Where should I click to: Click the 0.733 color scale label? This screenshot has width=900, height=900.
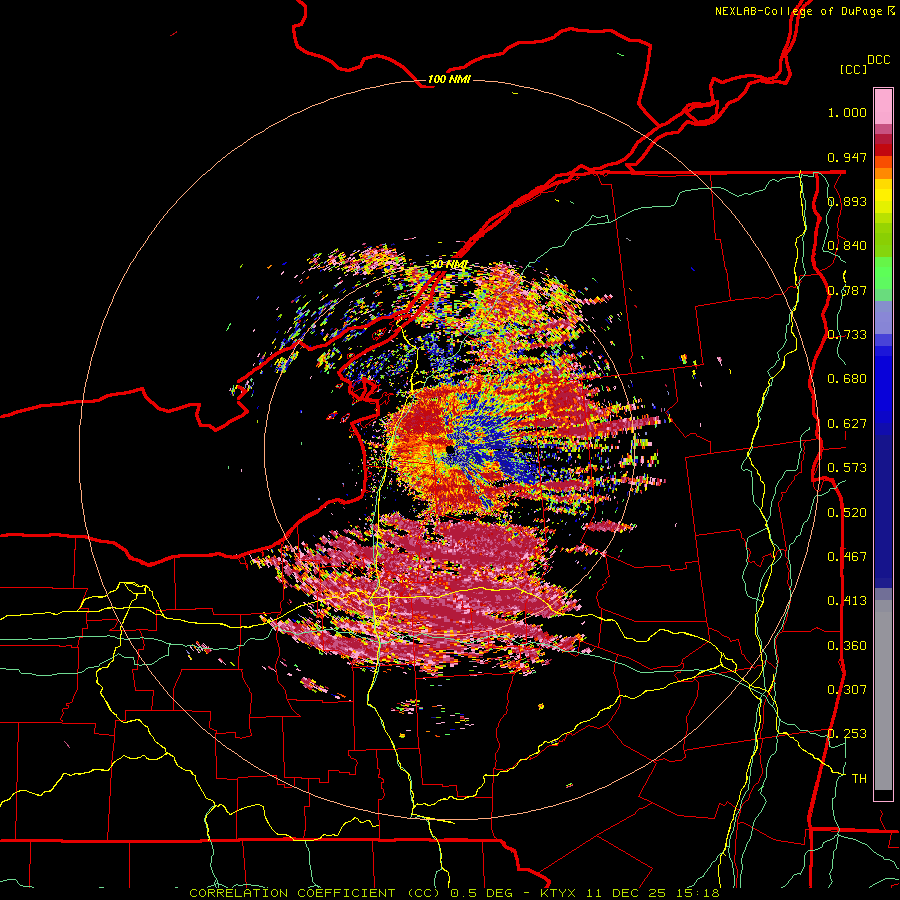tap(847, 335)
